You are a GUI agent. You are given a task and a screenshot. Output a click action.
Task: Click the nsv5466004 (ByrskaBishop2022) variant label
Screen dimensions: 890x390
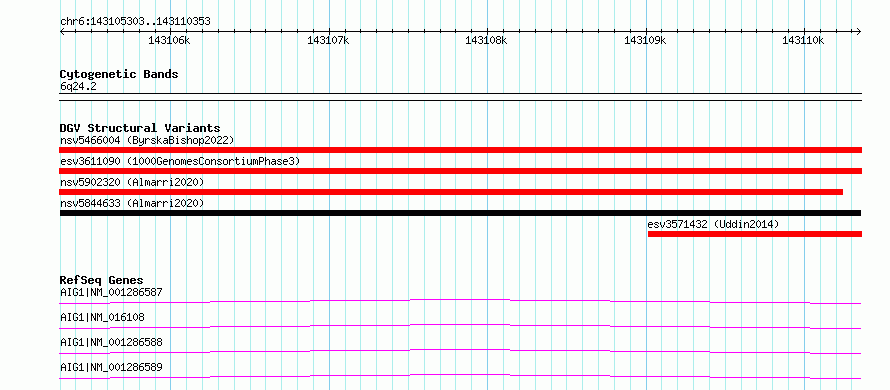click(147, 140)
